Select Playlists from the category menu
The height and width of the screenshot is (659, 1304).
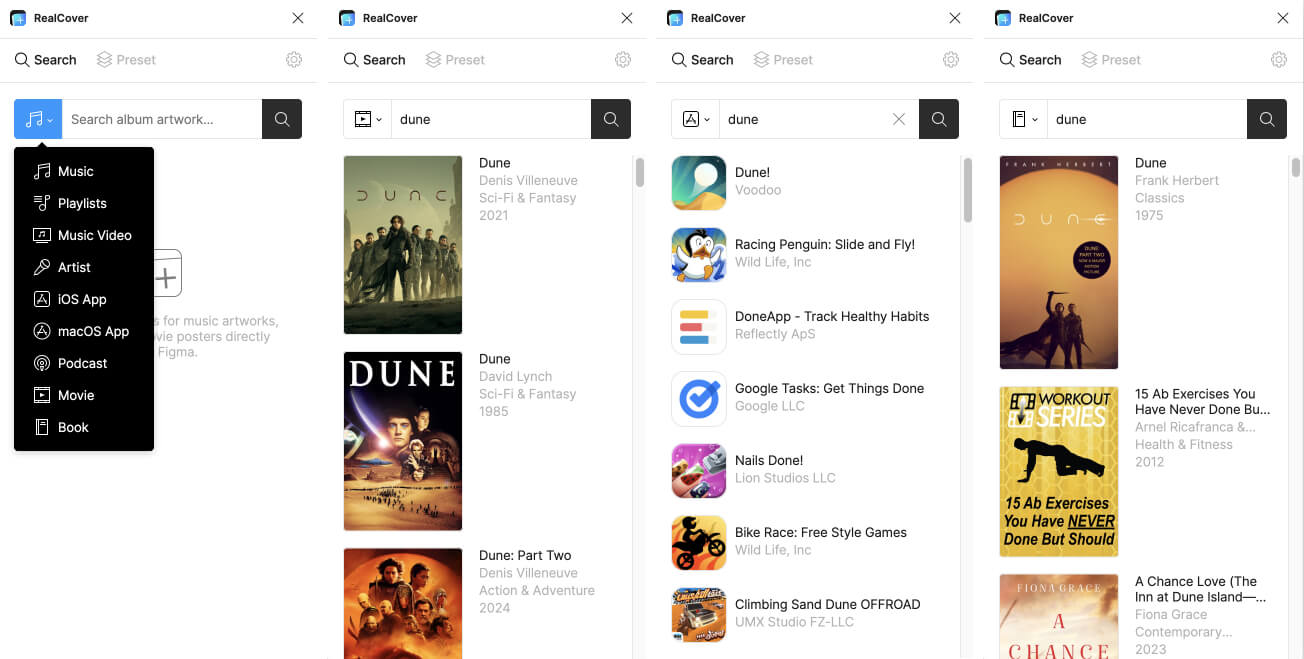pos(82,203)
